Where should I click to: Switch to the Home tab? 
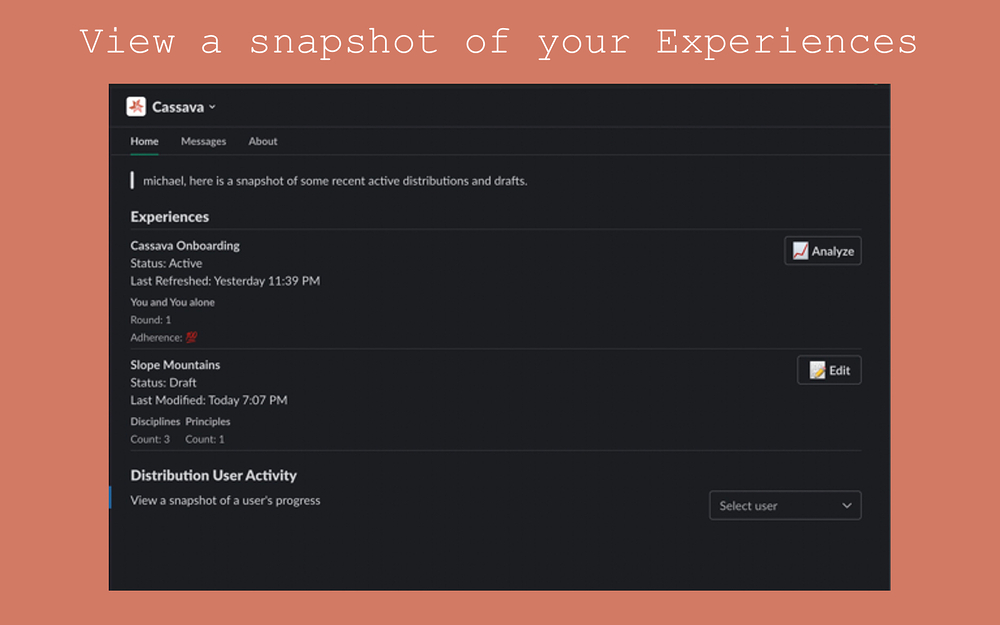(x=144, y=141)
